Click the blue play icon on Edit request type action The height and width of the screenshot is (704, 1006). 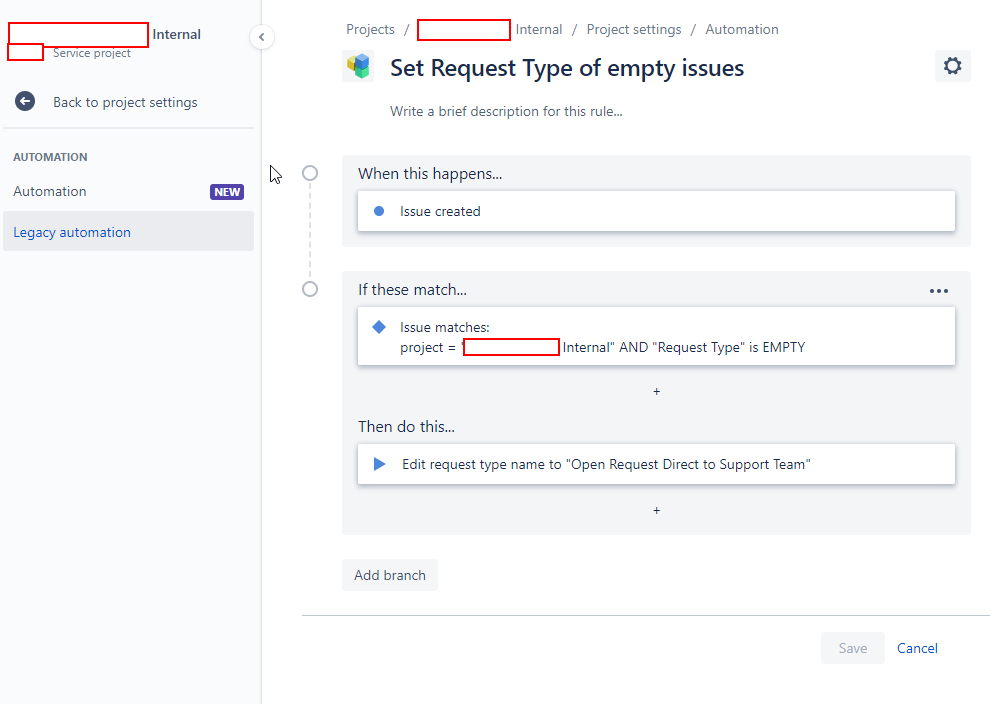[377, 463]
